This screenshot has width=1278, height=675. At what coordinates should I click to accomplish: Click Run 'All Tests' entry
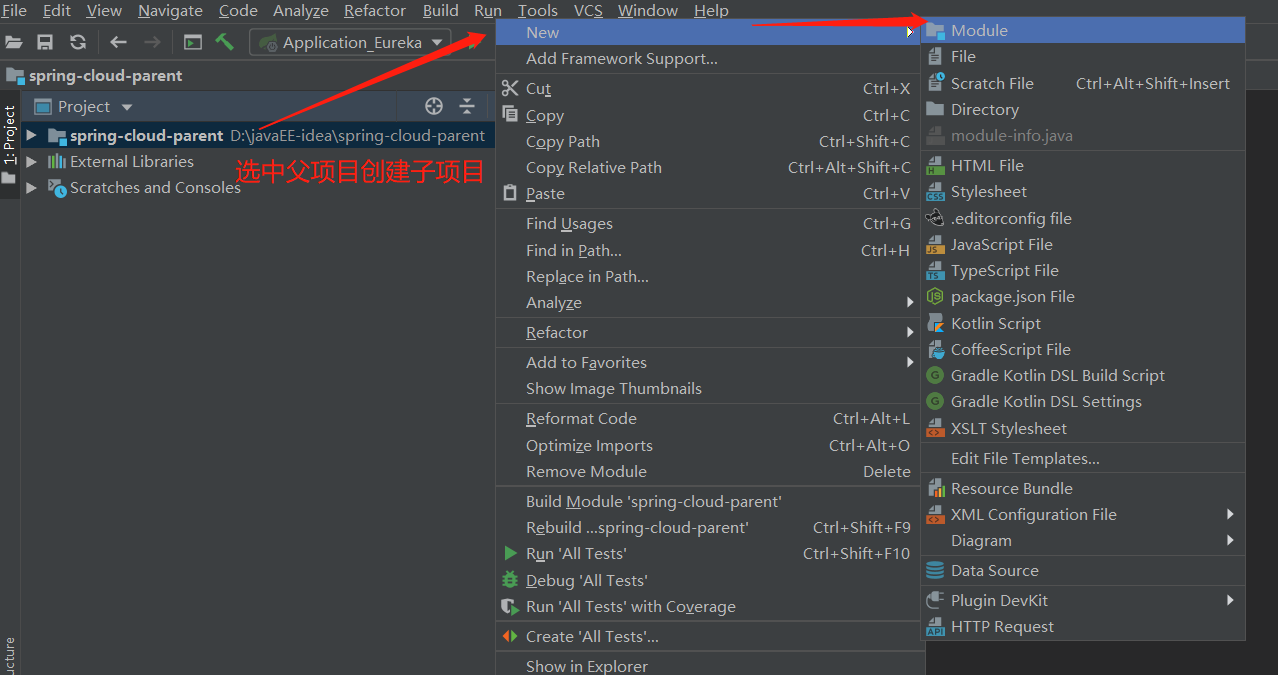[x=708, y=554]
